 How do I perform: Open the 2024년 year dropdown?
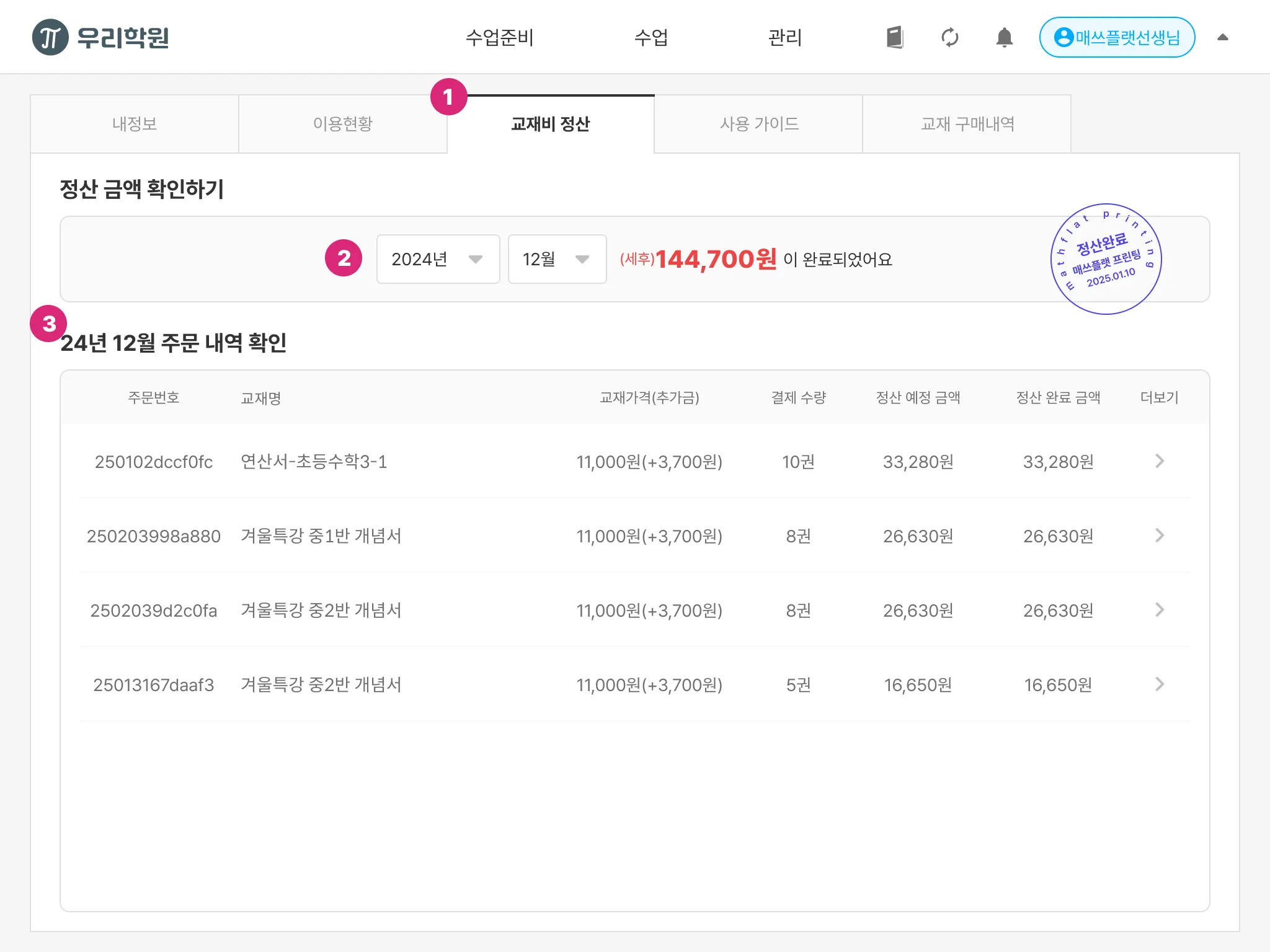pyautogui.click(x=438, y=259)
